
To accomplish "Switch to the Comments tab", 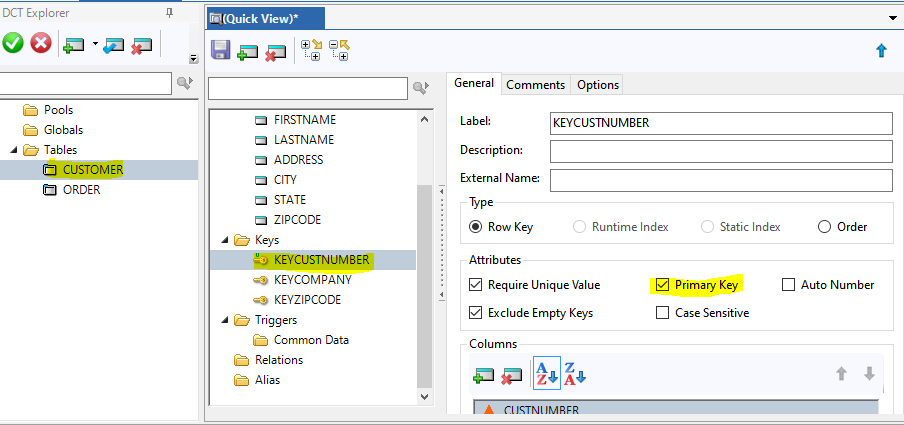I will (536, 85).
